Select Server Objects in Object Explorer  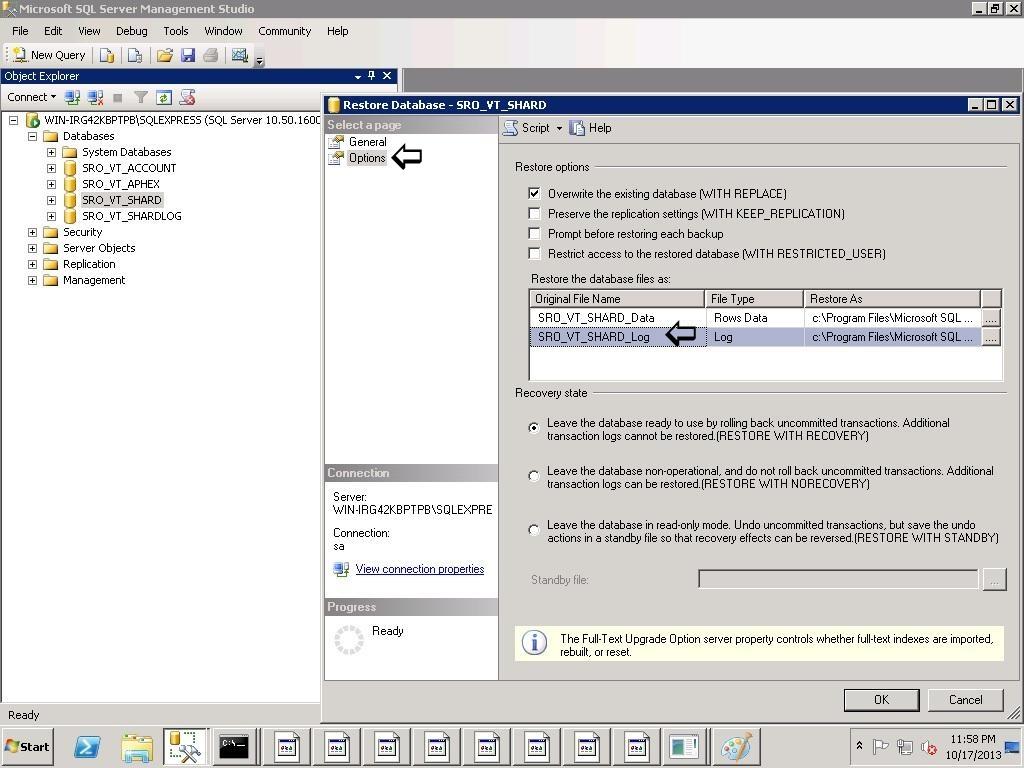99,248
